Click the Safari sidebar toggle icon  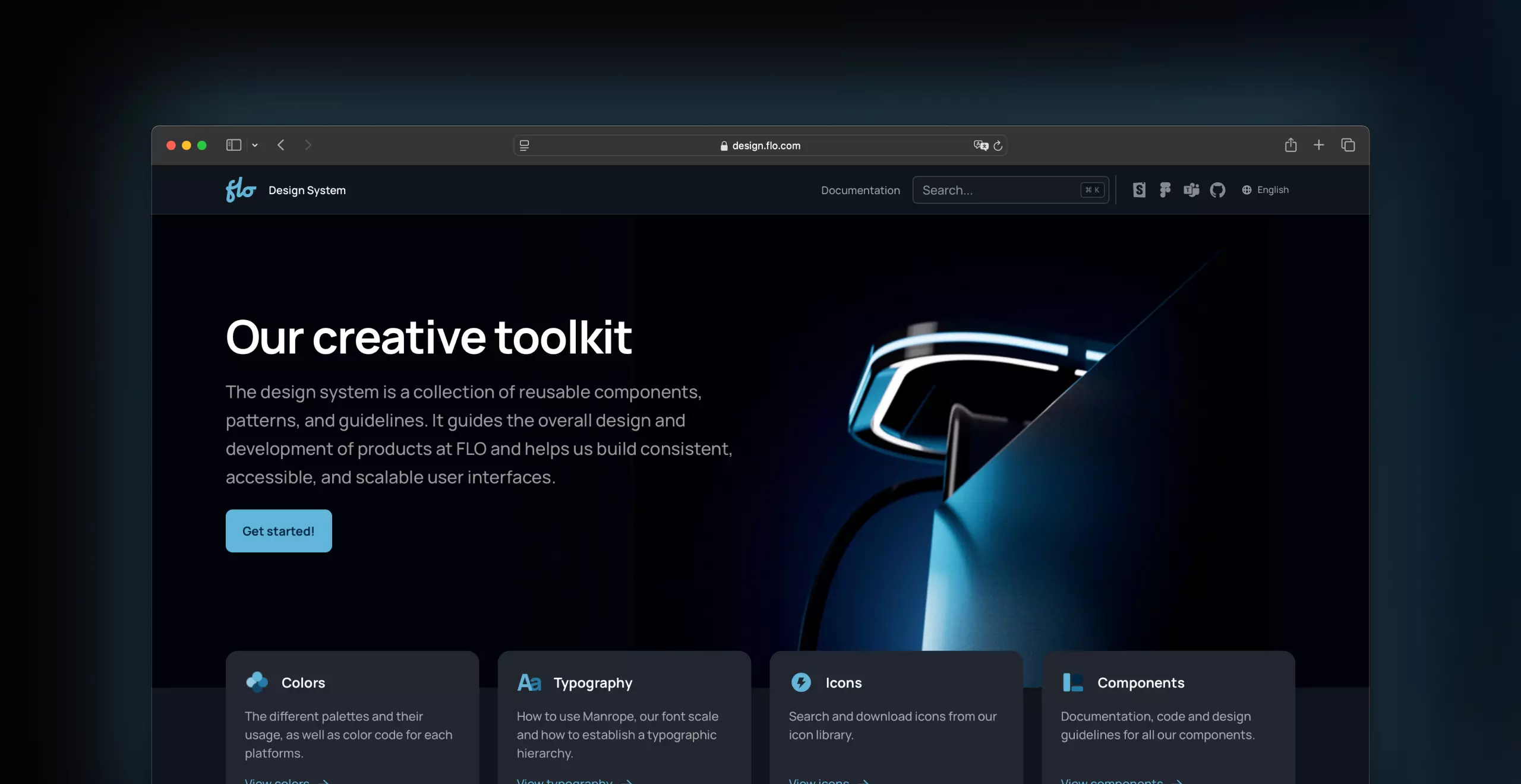click(233, 145)
